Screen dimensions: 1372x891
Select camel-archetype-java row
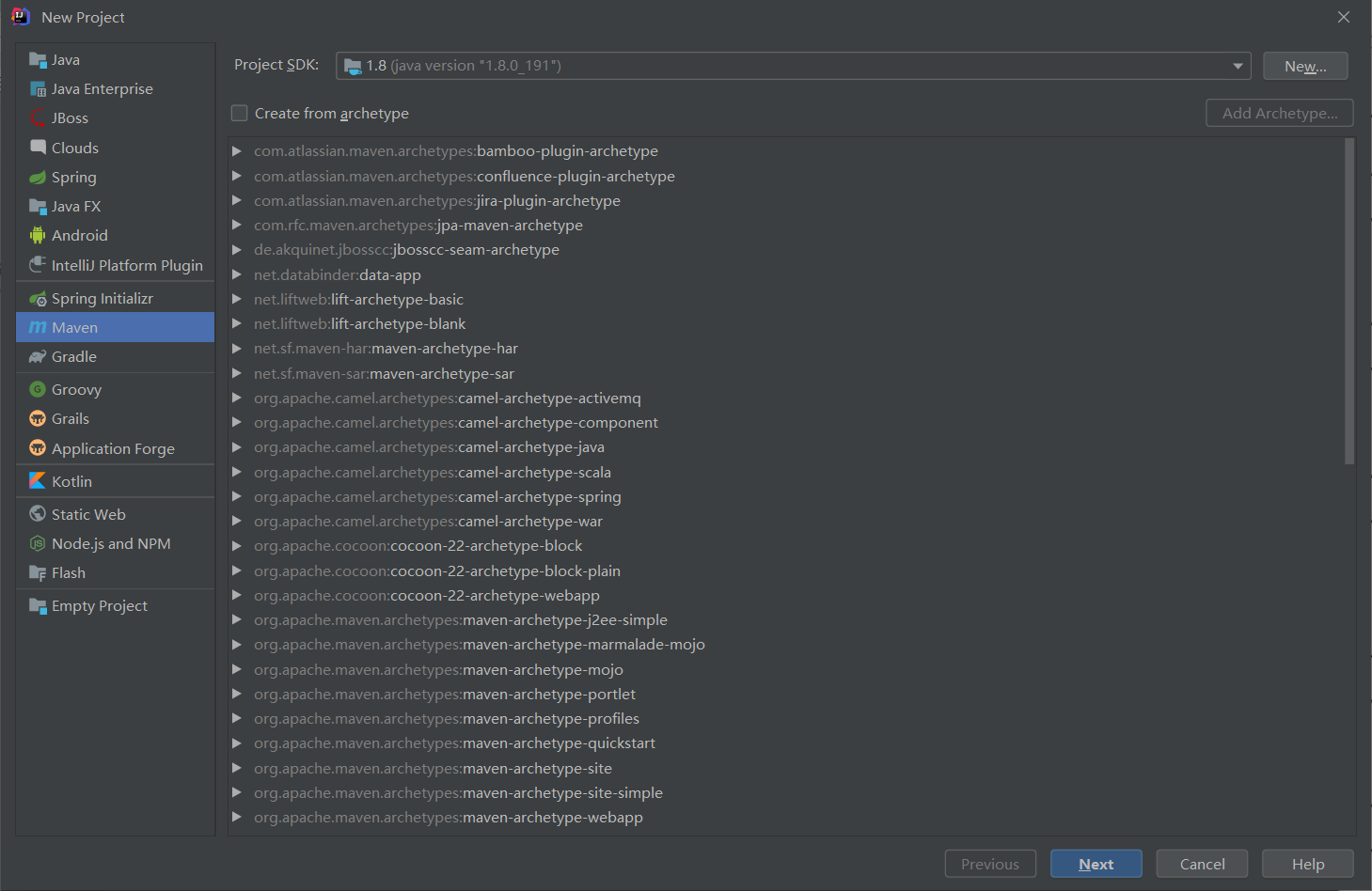786,446
